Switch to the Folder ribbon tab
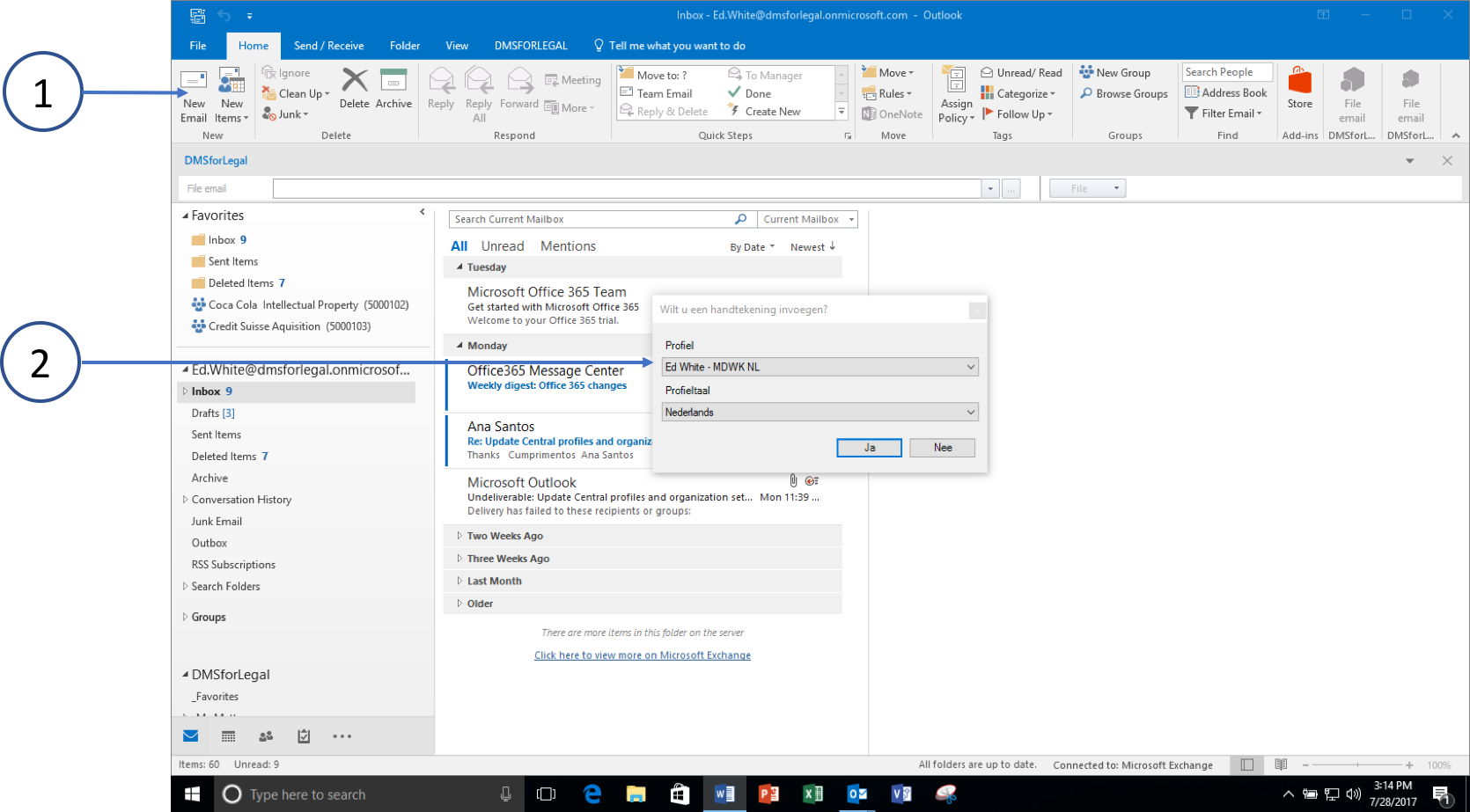Viewport: 1470px width, 812px height. tap(405, 46)
